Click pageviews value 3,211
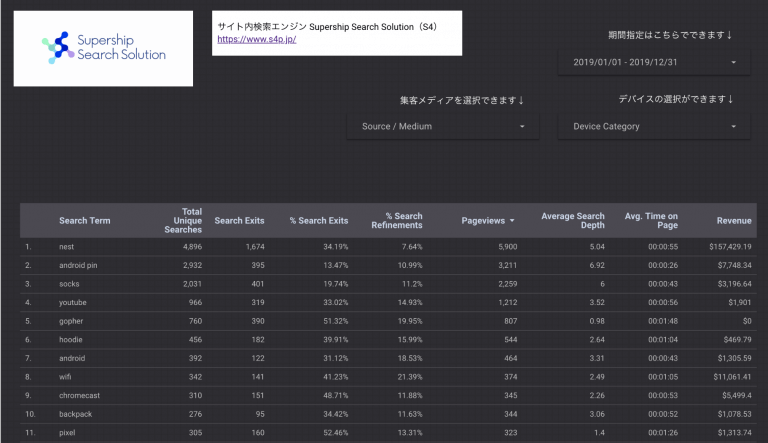Image resolution: width=768 pixels, height=443 pixels. (507, 265)
